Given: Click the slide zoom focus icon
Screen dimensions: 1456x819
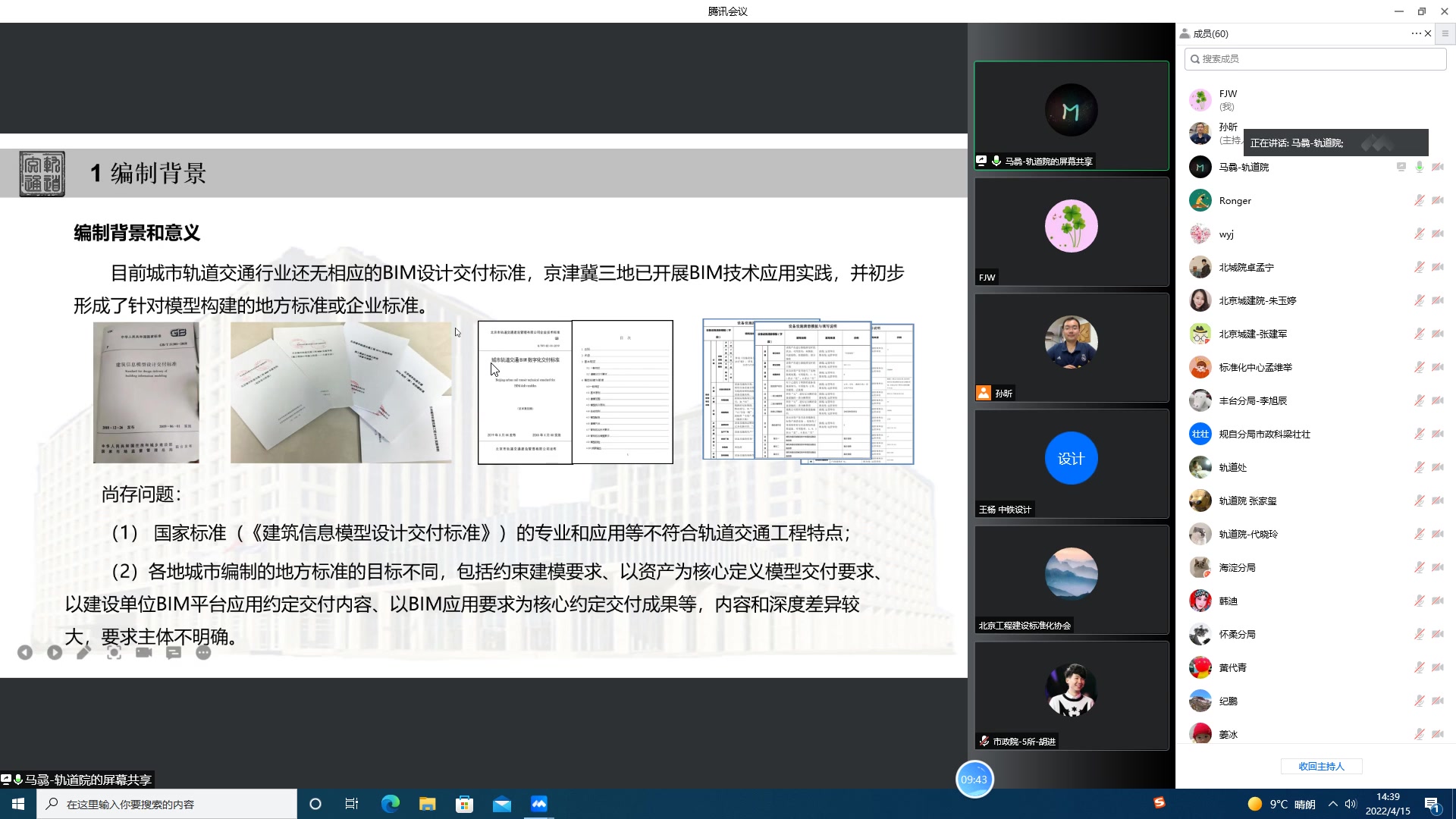Looking at the screenshot, I should (114, 652).
